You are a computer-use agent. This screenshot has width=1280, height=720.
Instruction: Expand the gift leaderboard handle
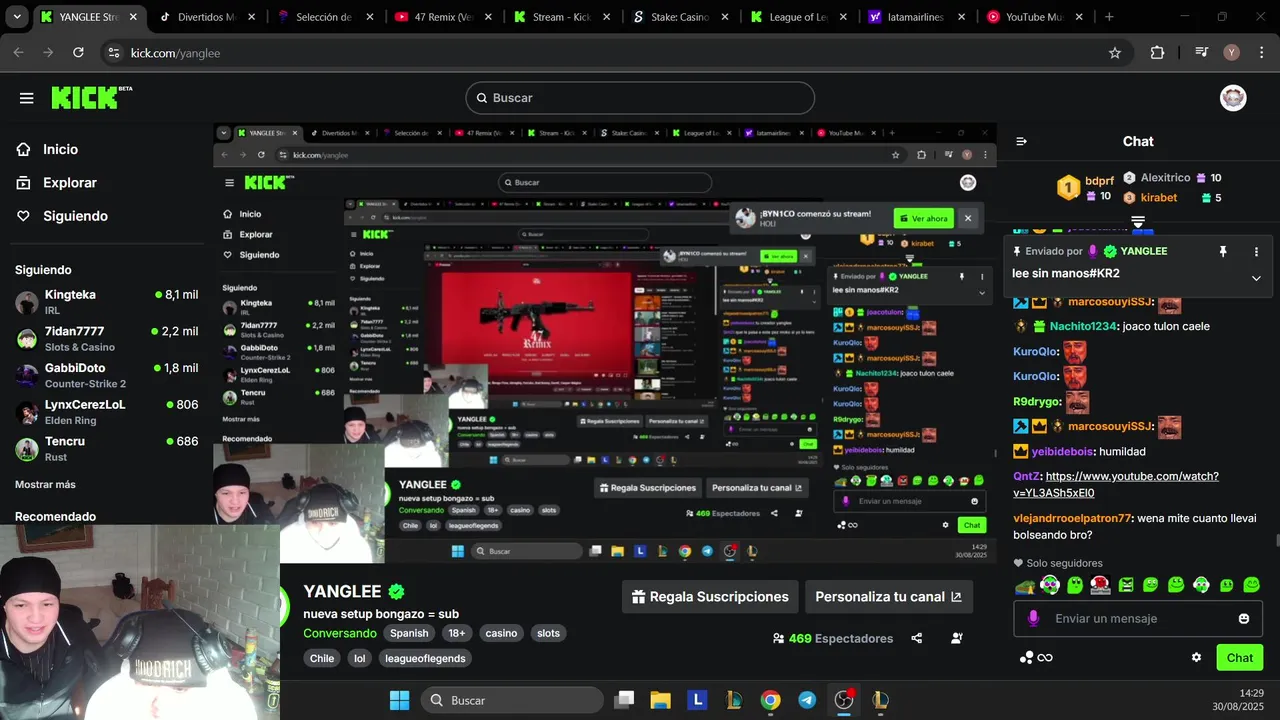coord(1138,221)
